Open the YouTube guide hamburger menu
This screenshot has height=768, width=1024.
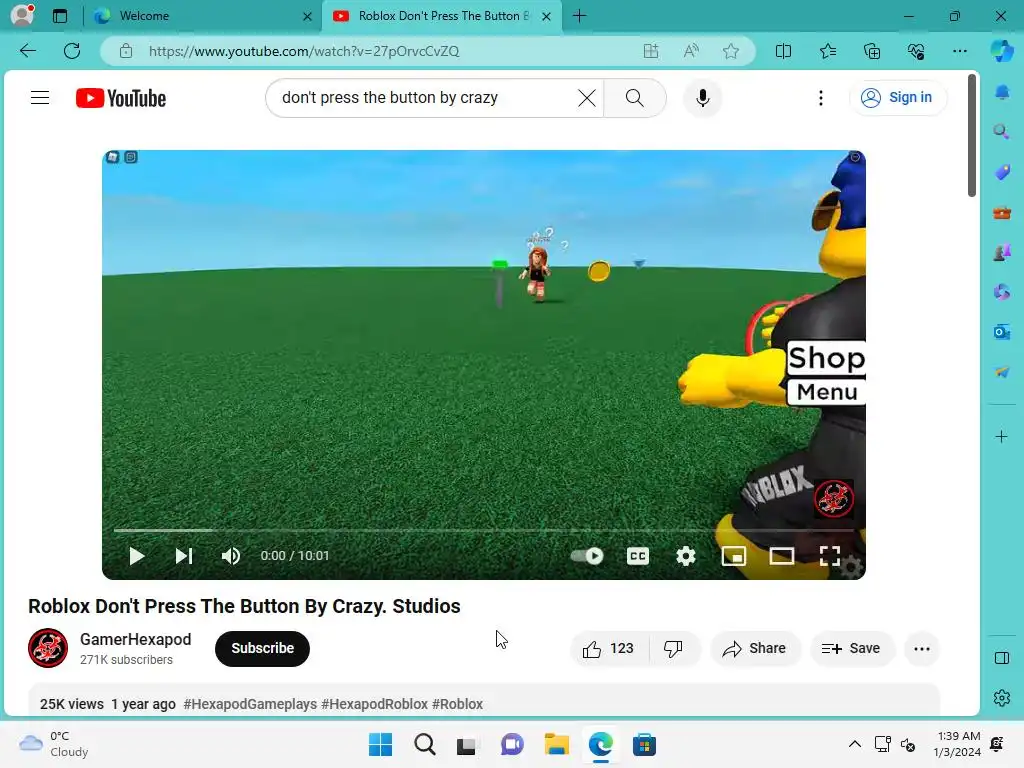40,98
